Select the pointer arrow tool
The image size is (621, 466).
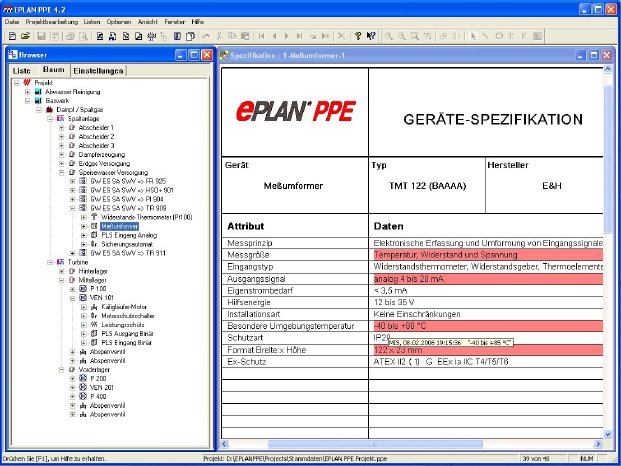[x=473, y=36]
